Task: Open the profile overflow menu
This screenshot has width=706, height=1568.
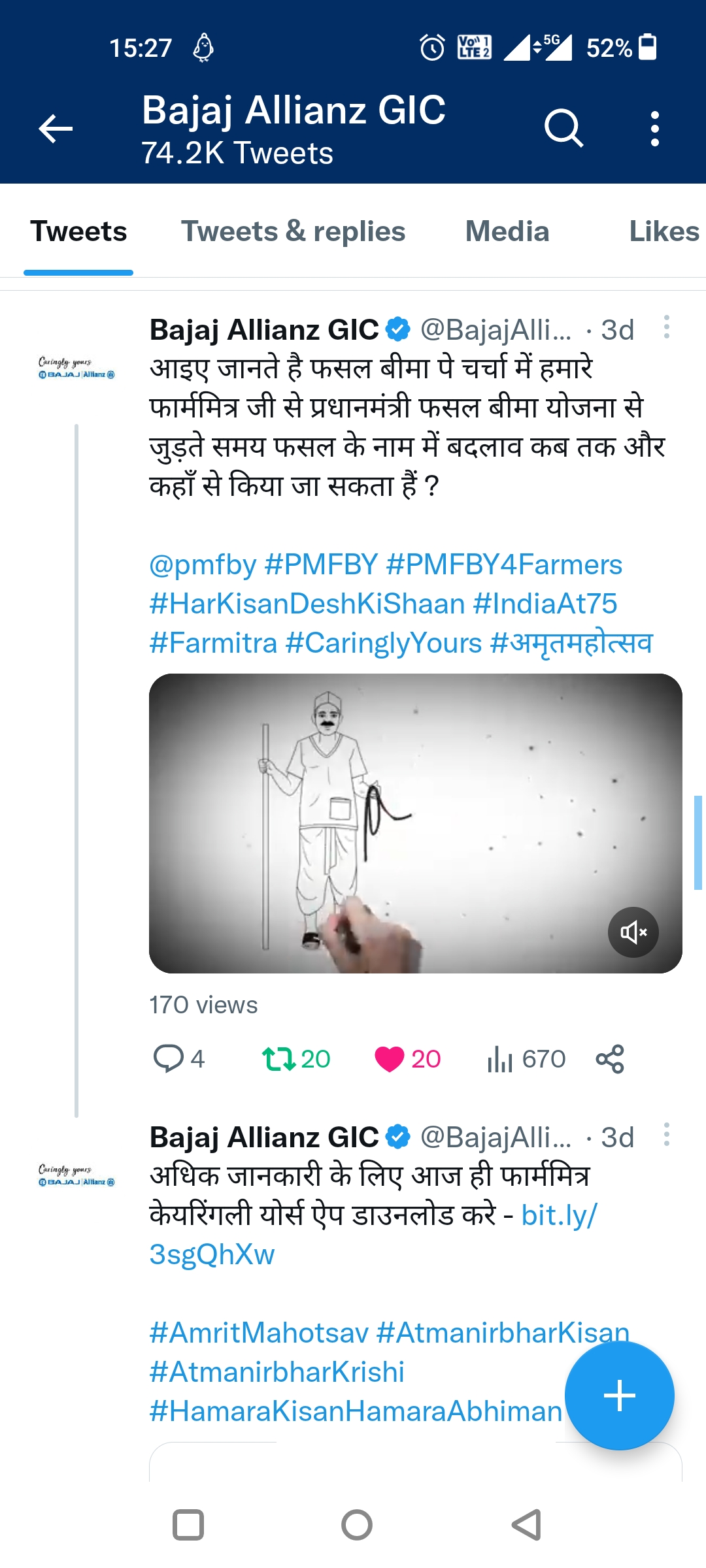Action: point(654,128)
